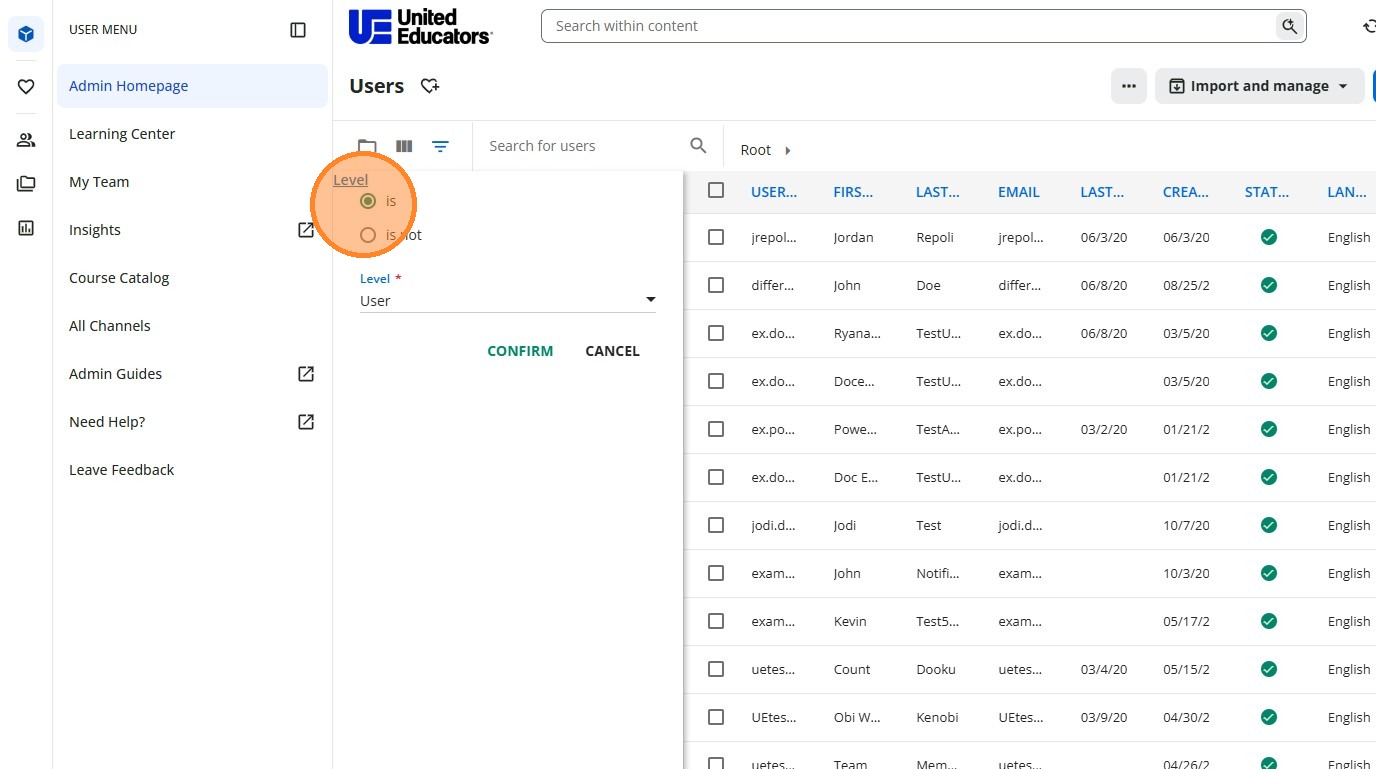Tick the select-all checkbox in table header
Viewport: 1376px width, 769px height.
(x=716, y=190)
